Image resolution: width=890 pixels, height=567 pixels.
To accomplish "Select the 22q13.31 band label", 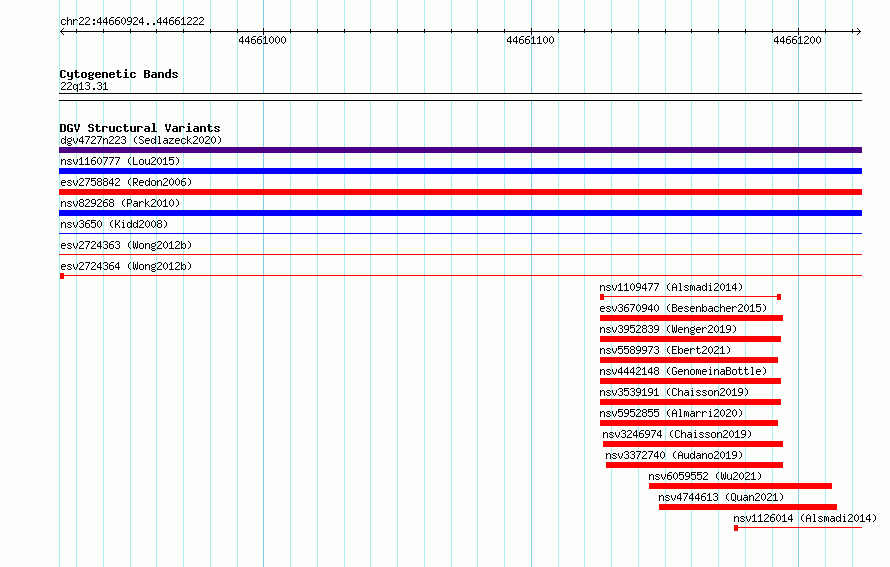I will (x=84, y=86).
